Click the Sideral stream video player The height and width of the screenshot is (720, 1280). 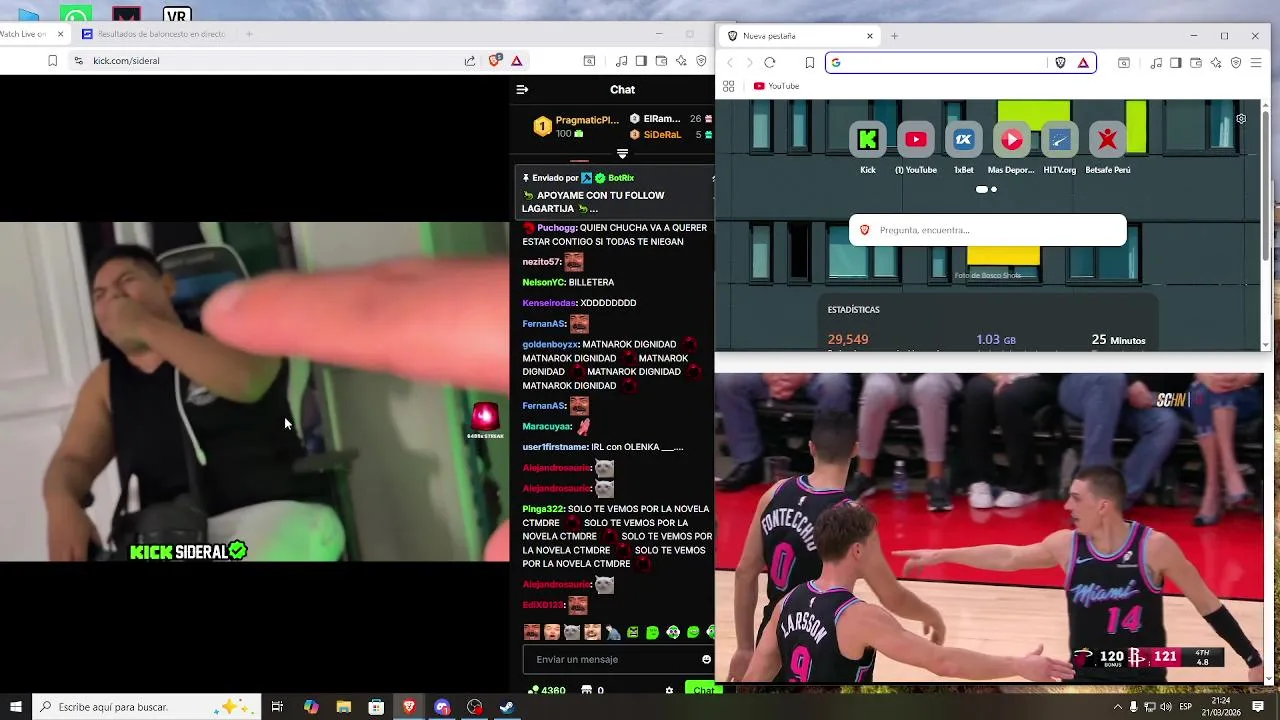point(254,391)
